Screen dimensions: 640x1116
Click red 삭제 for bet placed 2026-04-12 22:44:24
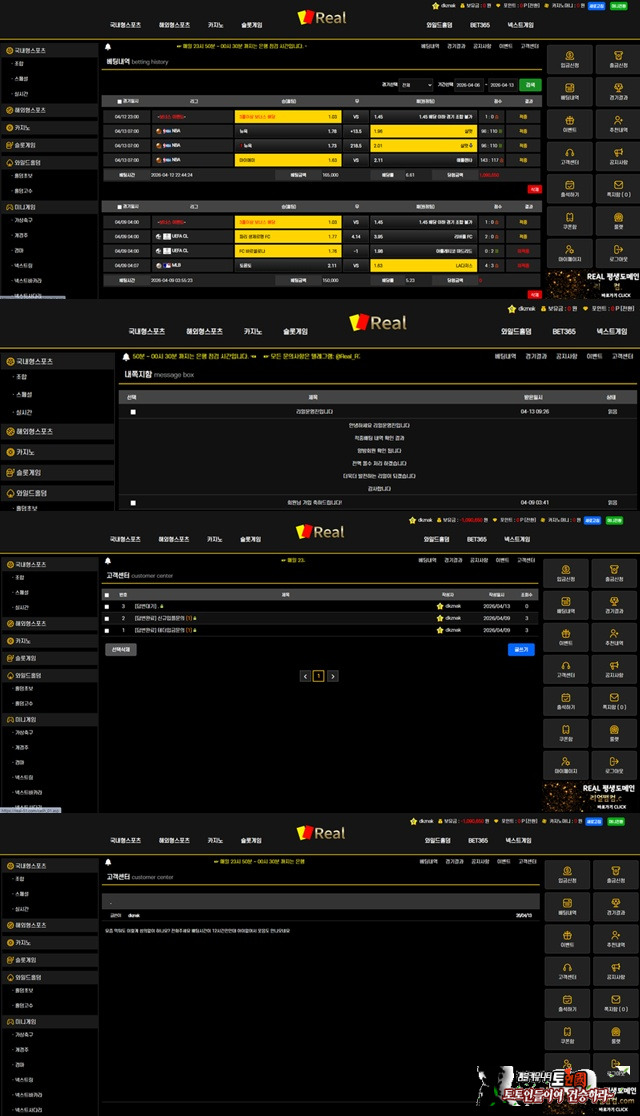point(535,189)
